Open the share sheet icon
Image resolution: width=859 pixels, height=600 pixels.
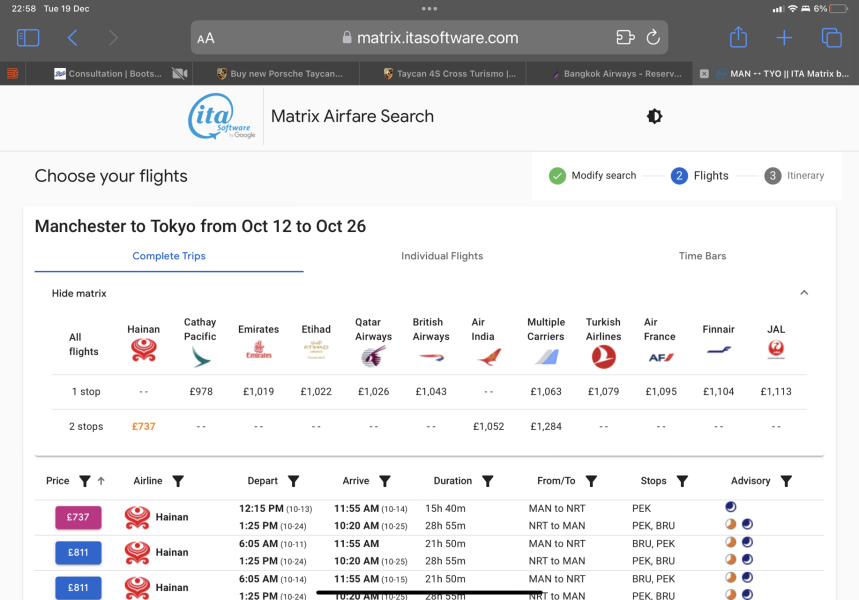click(738, 37)
